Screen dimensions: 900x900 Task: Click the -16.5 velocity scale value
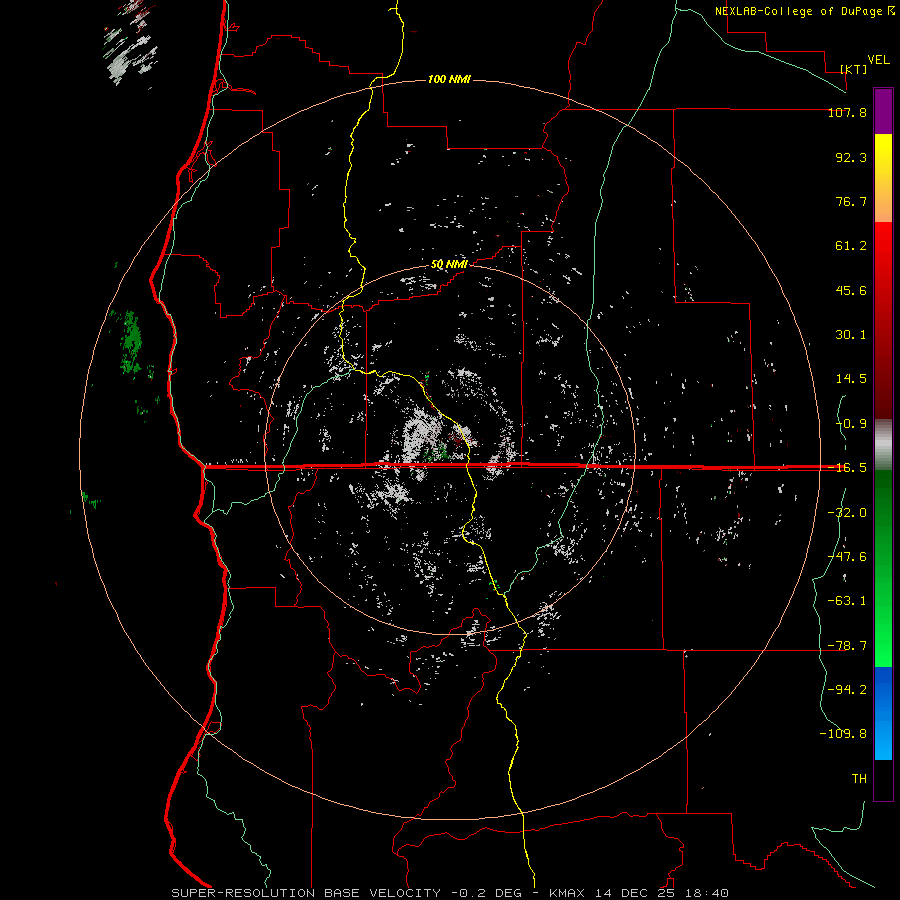coord(847,468)
